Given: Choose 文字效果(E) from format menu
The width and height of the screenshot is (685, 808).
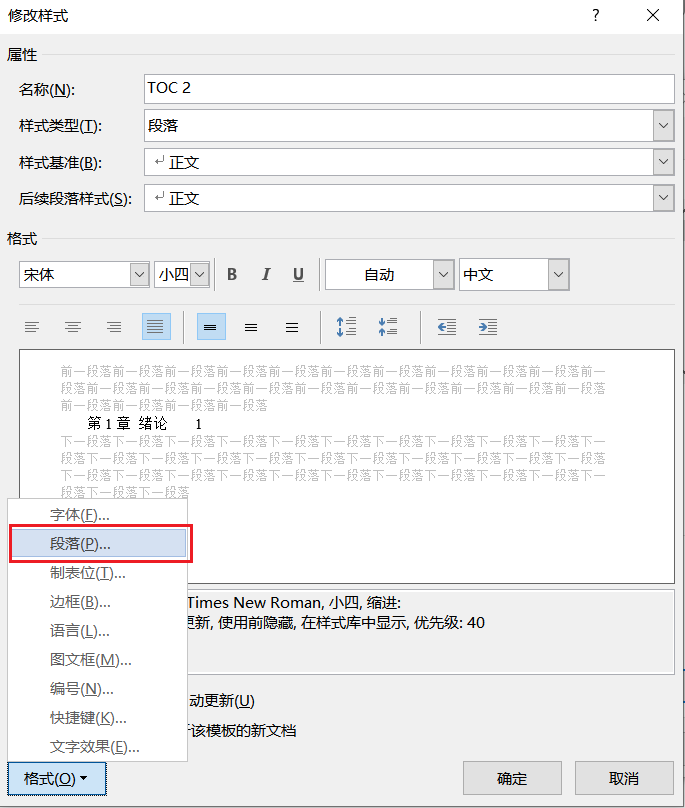Looking at the screenshot, I should coord(98,747).
